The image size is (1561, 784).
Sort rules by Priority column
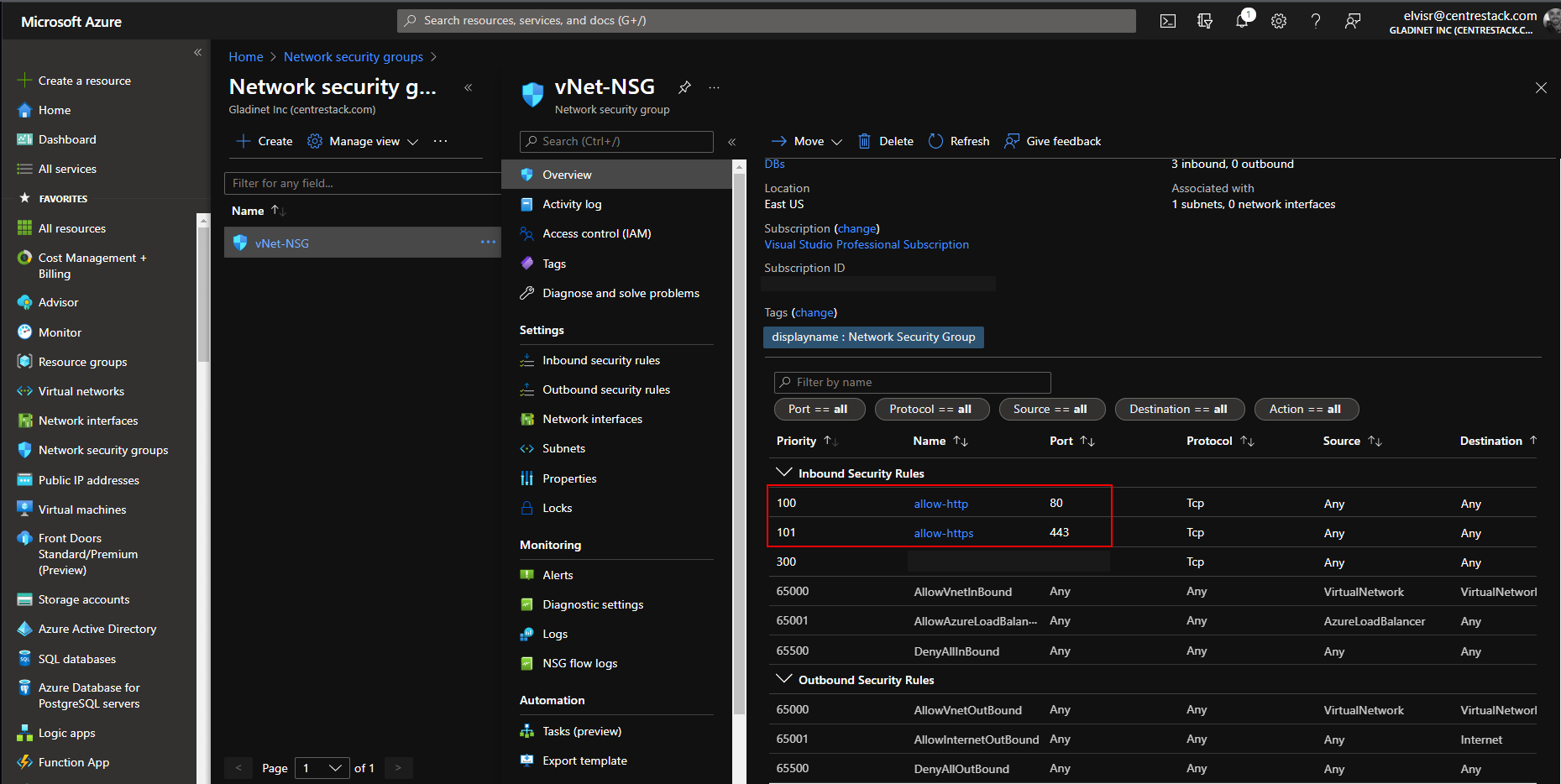pyautogui.click(x=830, y=441)
